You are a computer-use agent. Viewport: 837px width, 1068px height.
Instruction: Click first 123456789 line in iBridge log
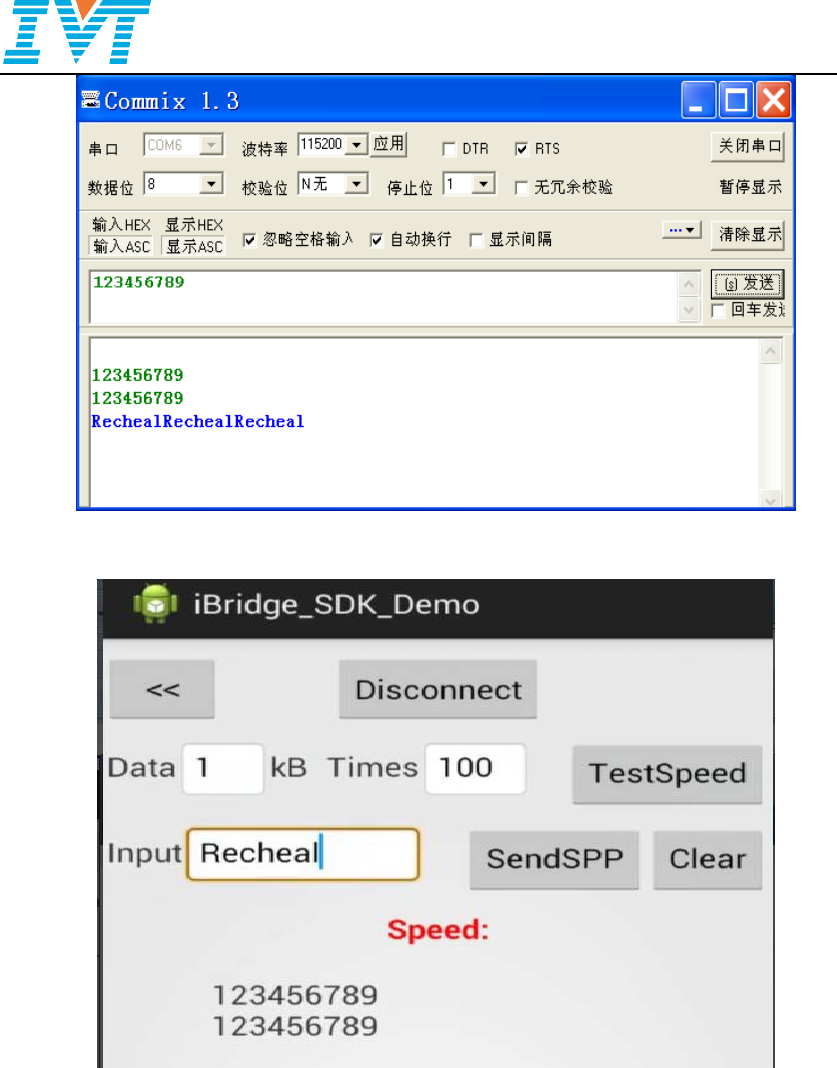[x=296, y=995]
